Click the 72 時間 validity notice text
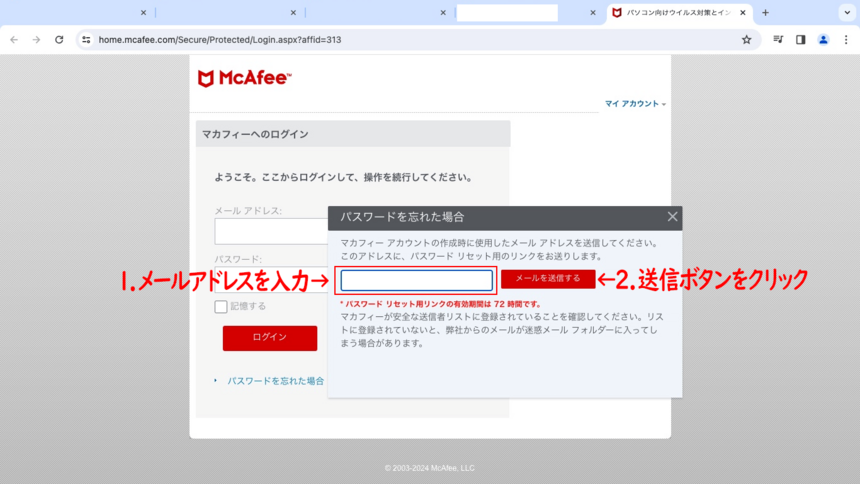 pyautogui.click(x=441, y=304)
